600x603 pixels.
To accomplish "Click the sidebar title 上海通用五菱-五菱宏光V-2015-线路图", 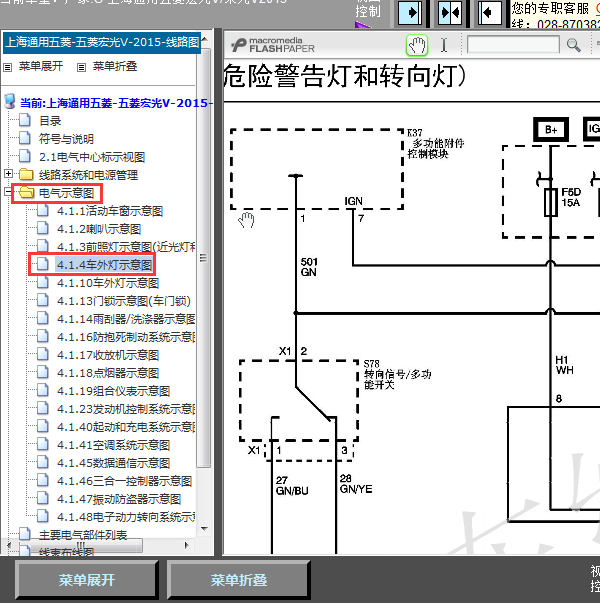I will click(102, 42).
